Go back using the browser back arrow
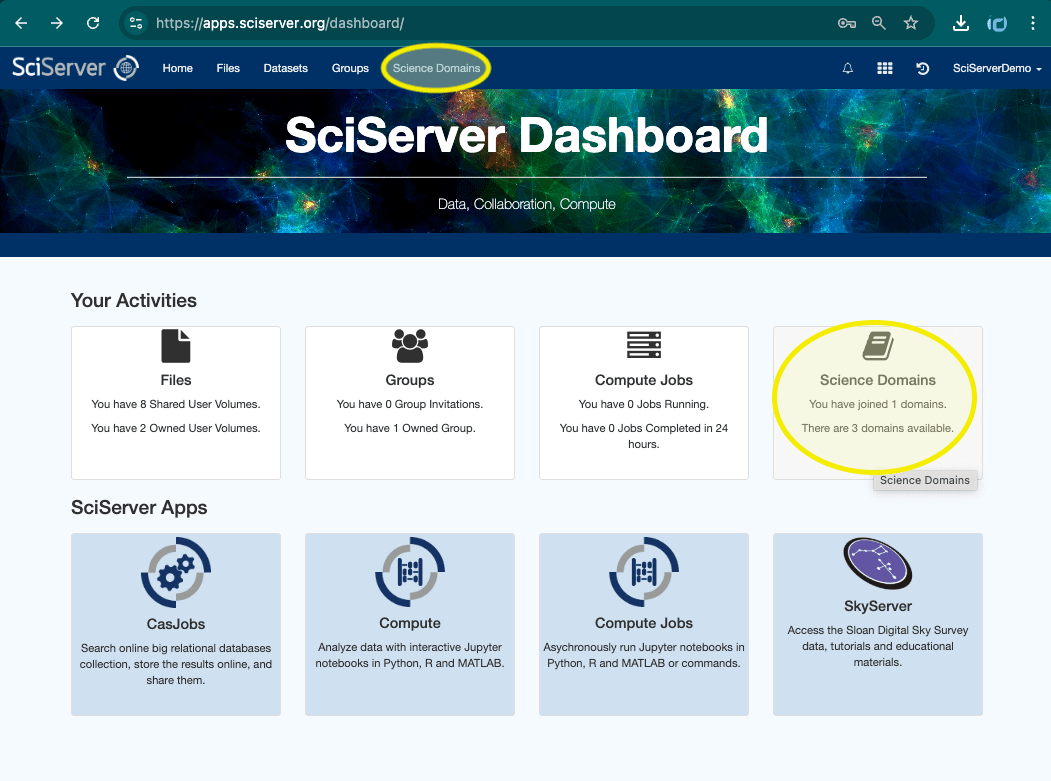The width and height of the screenshot is (1051, 781). click(x=21, y=23)
